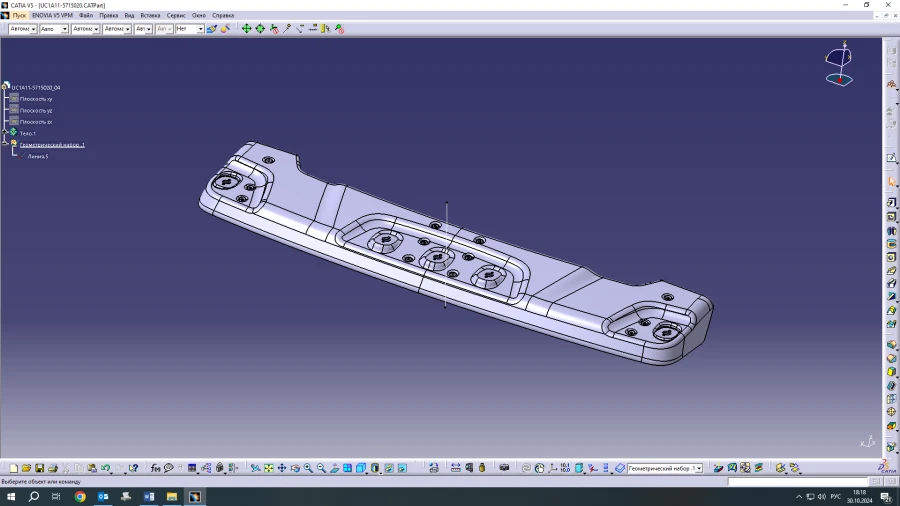Click Fit All In view icon
The height and width of the screenshot is (506, 900).
tap(269, 468)
